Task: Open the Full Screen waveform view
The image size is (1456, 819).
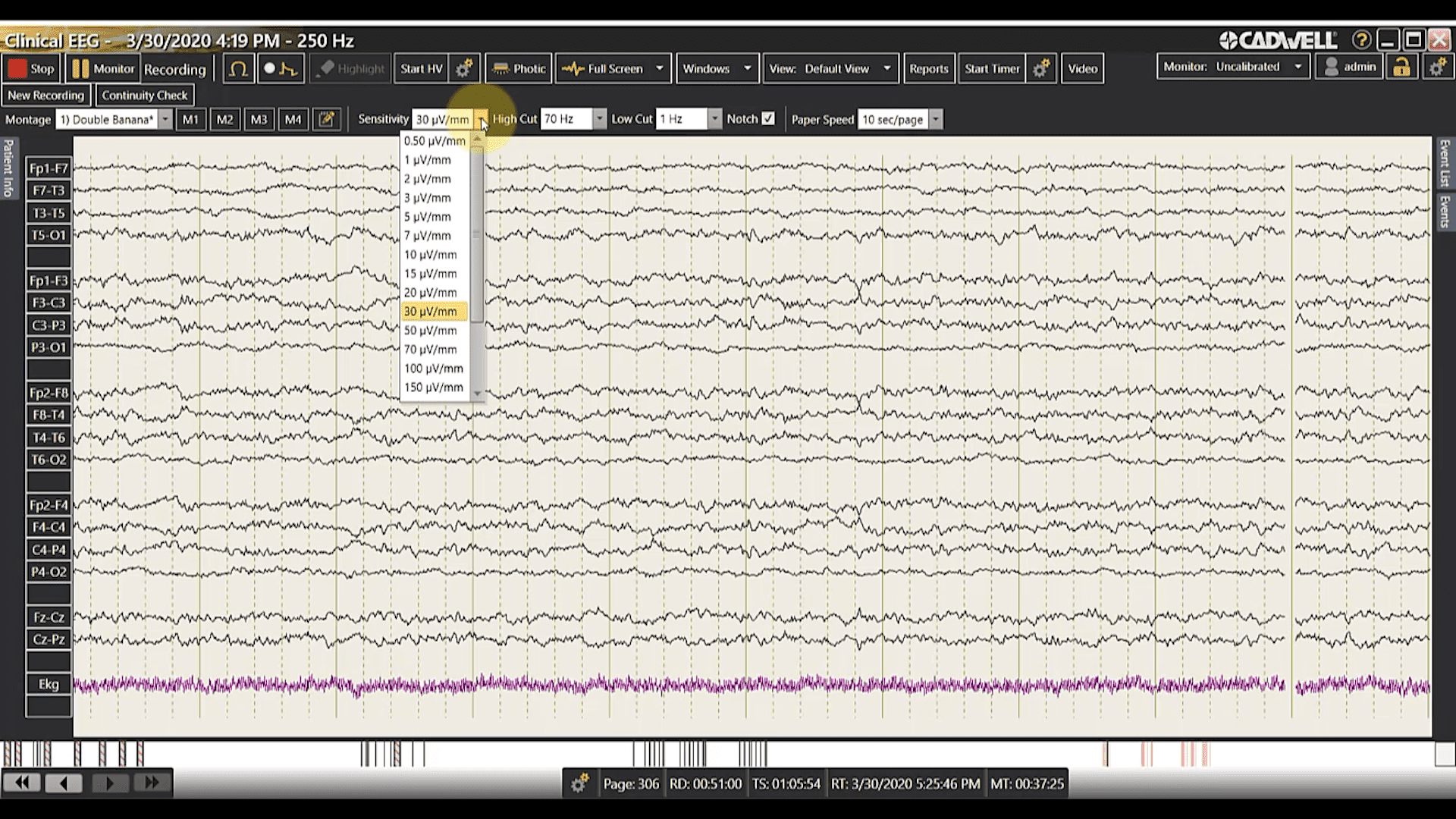Action: click(604, 67)
